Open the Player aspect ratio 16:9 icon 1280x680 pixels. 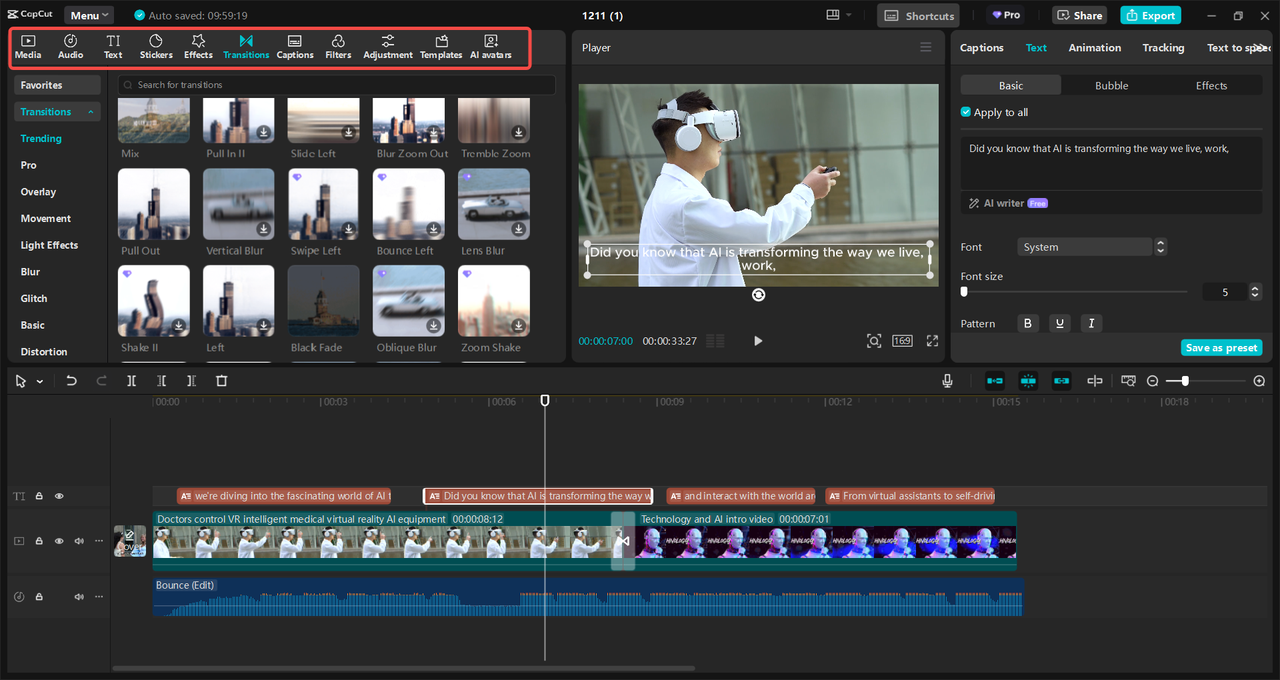click(x=902, y=341)
